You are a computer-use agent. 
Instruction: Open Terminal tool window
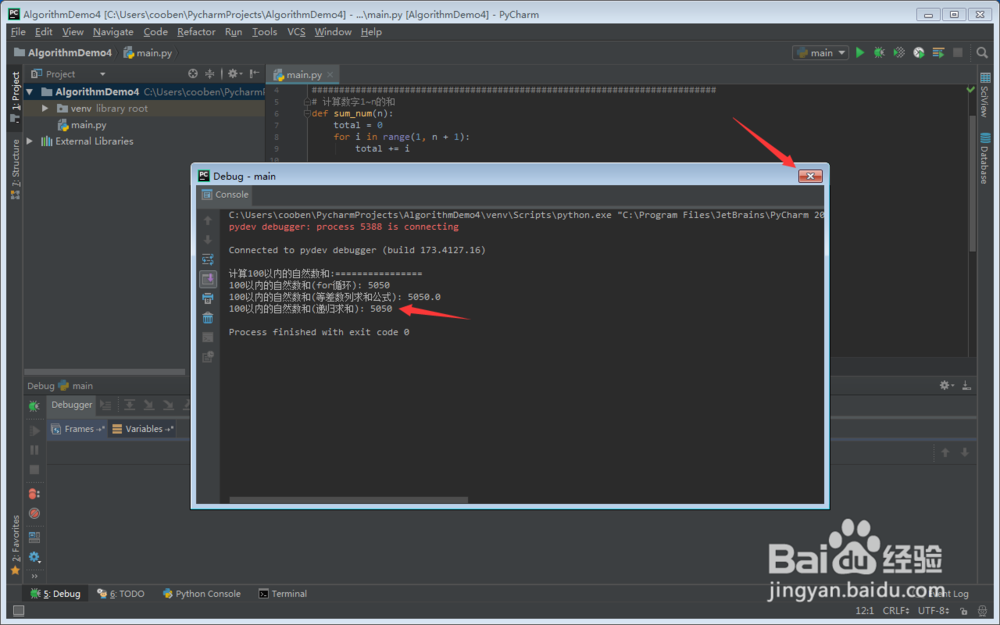[x=283, y=594]
